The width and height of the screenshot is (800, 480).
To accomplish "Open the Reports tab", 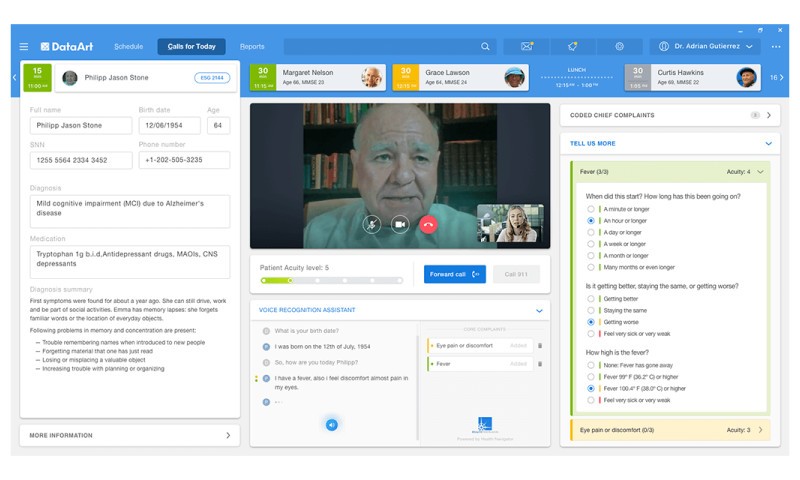I will (x=252, y=46).
